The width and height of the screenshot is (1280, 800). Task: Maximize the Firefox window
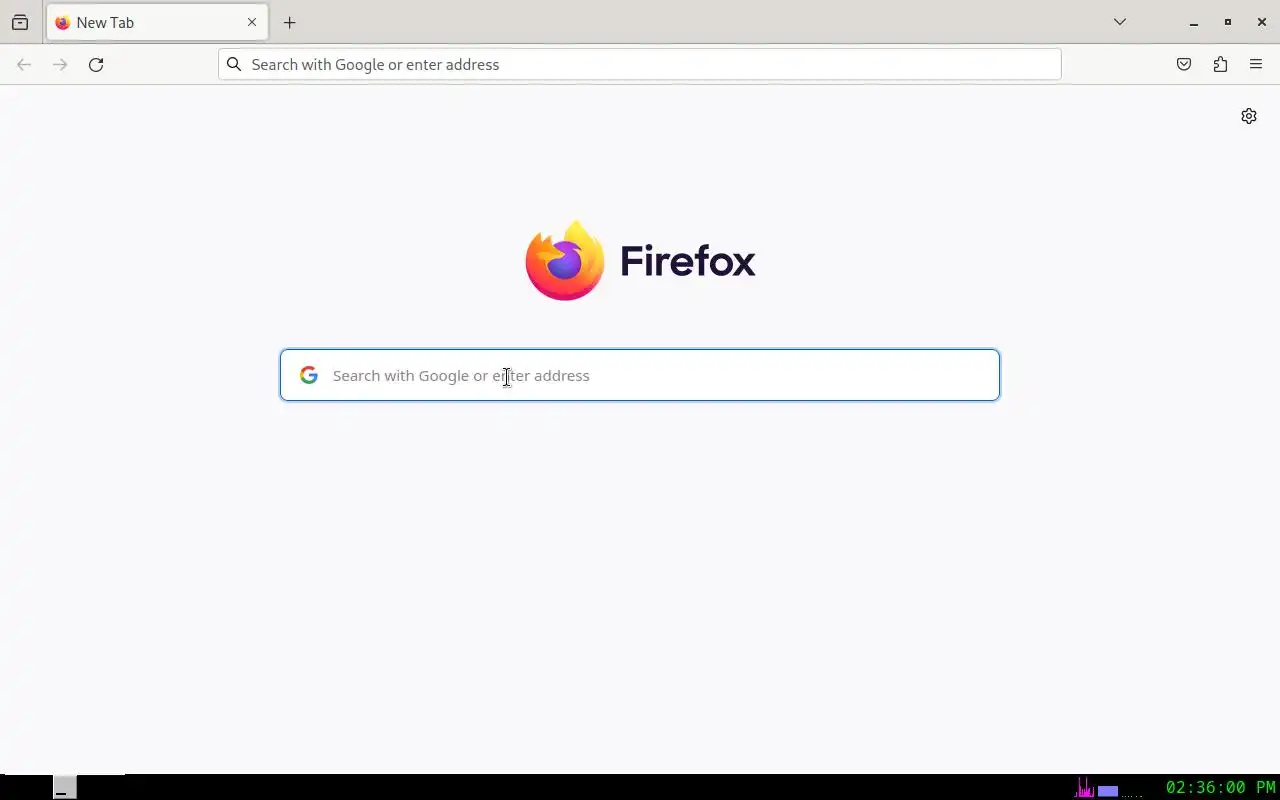[x=1228, y=22]
